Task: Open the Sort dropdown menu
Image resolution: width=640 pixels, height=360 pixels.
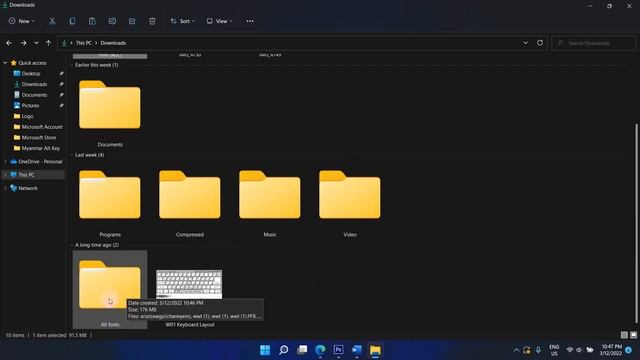Action: tap(182, 21)
